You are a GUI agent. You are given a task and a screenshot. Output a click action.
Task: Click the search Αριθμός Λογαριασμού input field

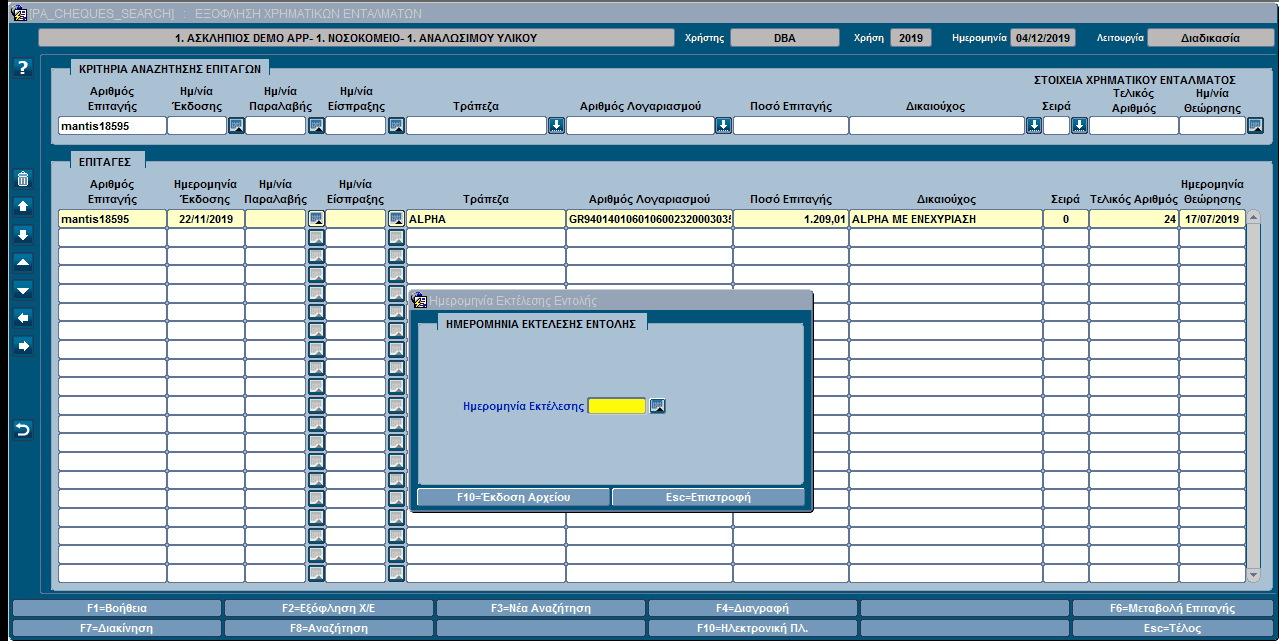coord(640,126)
